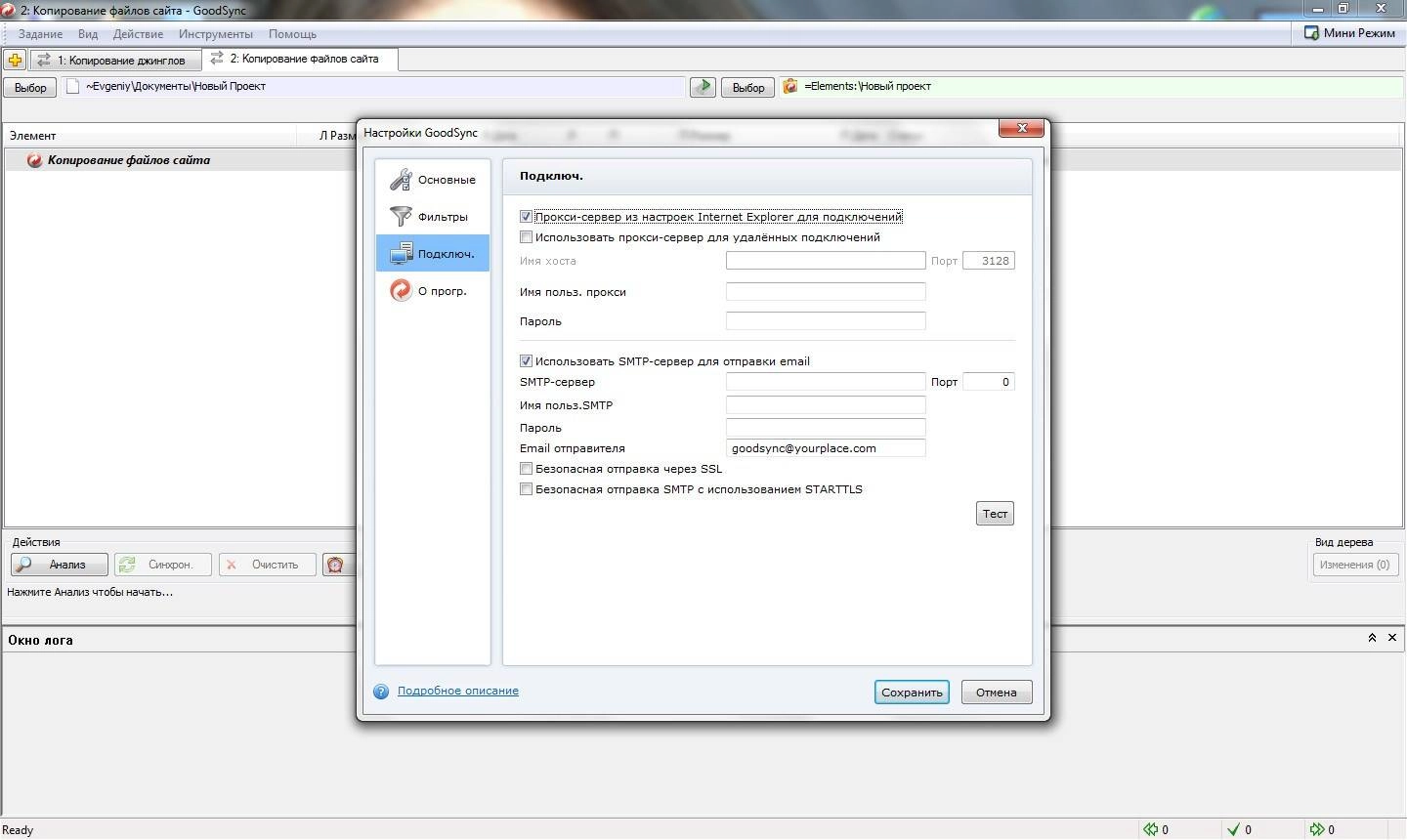Screen dimensions: 1407x840
Task: Click the Изменения (0) tree view button
Action: point(1354,565)
